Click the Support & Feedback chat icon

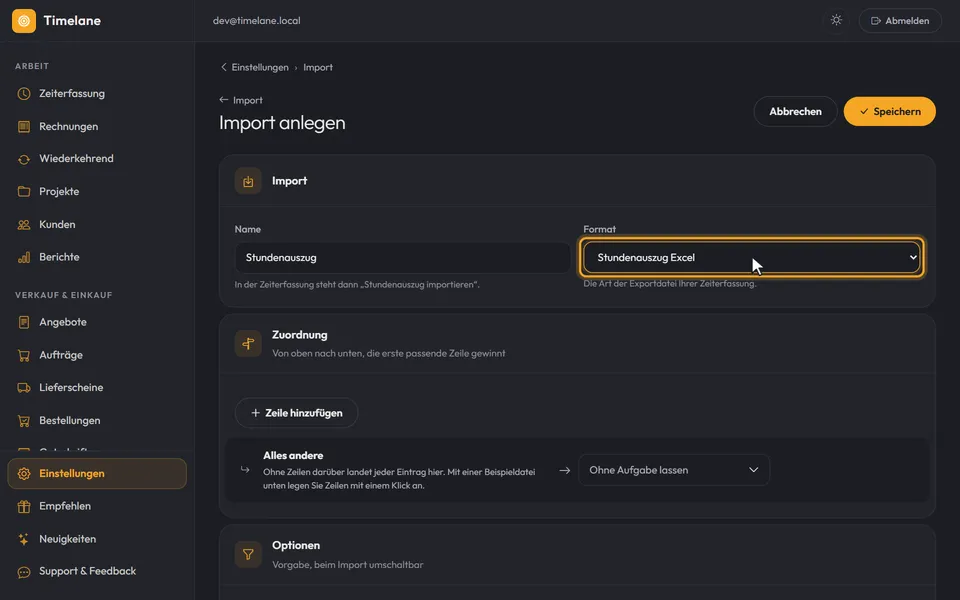[24, 572]
